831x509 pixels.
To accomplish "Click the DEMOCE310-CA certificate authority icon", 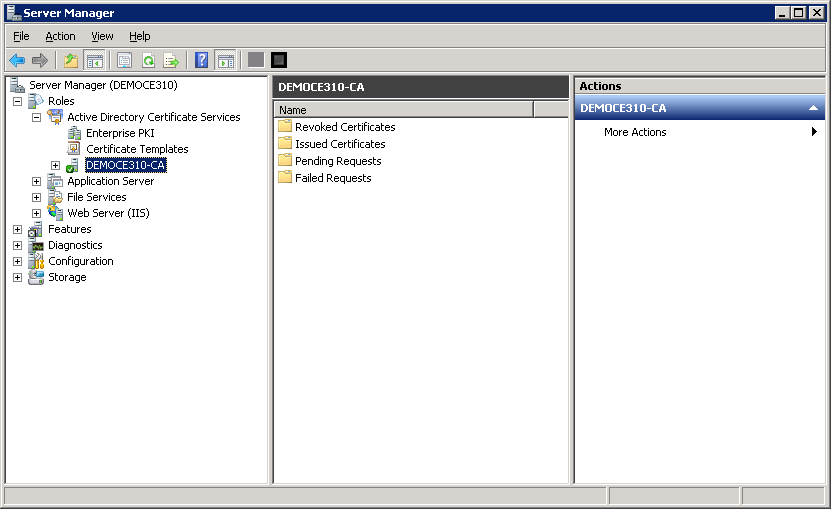I will pos(73,165).
